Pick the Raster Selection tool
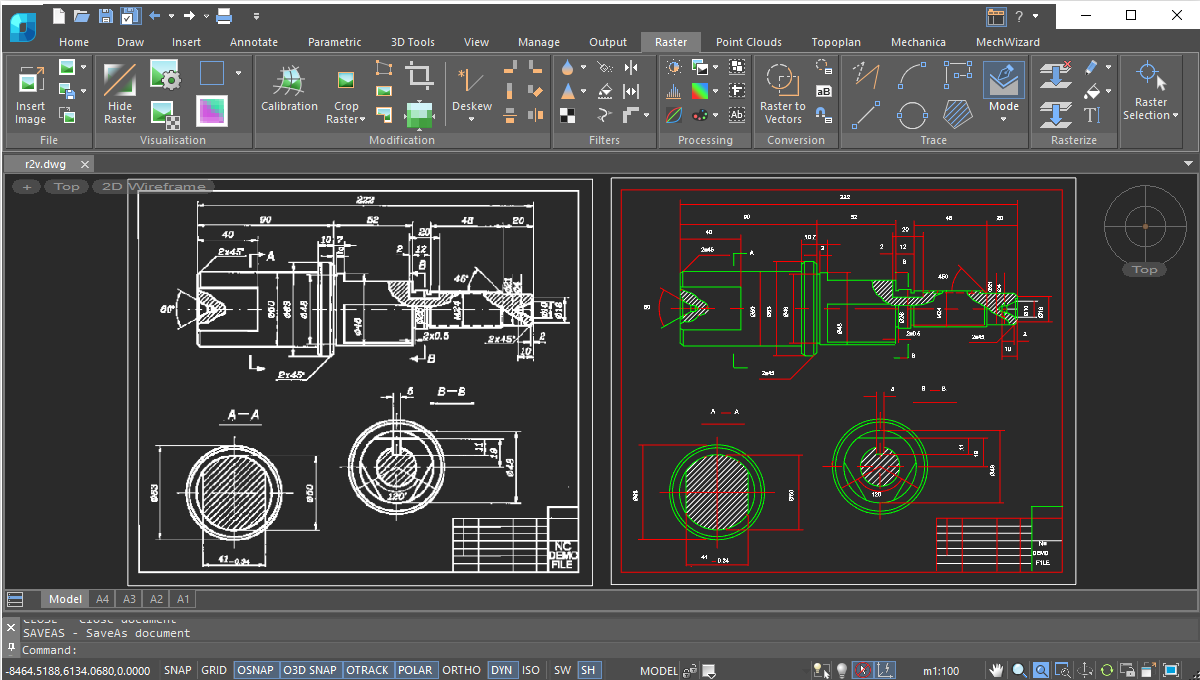This screenshot has width=1200, height=680. 1148,80
